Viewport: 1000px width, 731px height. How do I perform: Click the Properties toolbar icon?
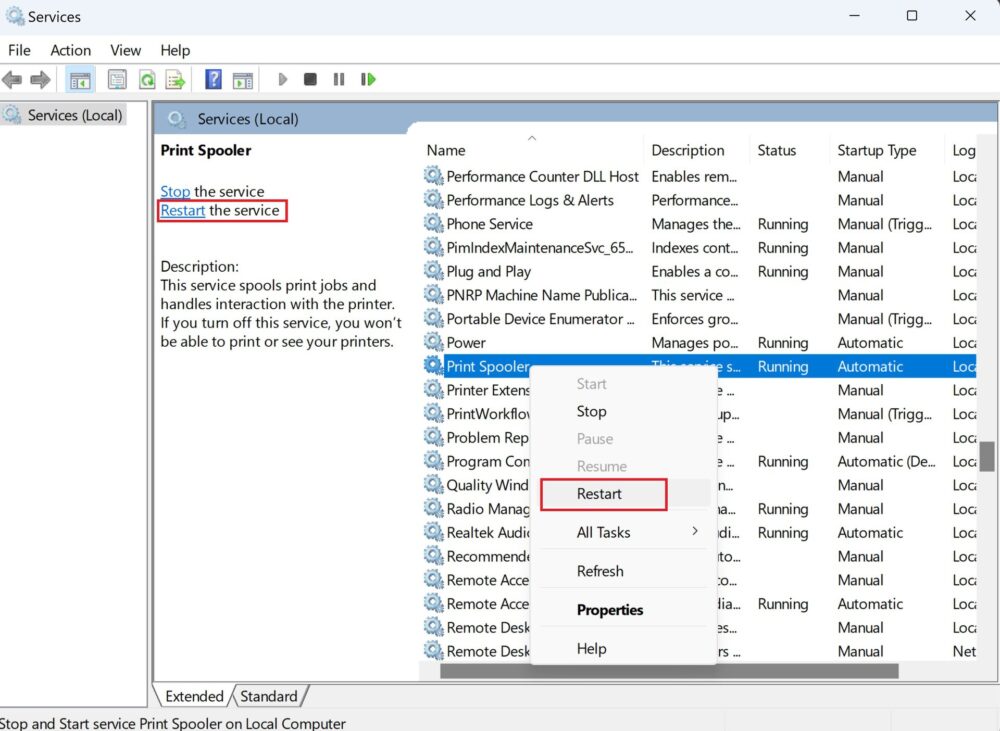click(x=117, y=80)
